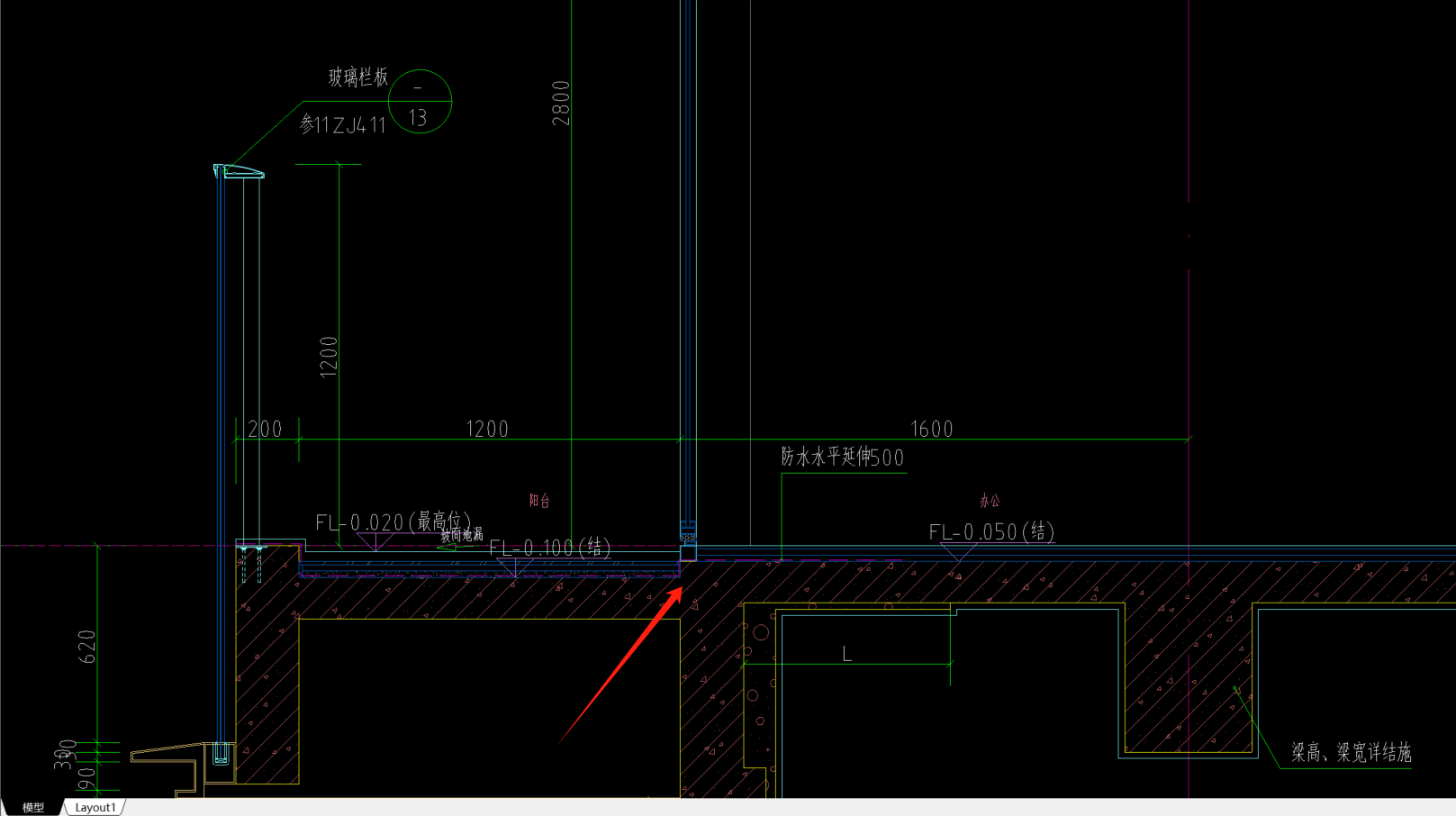Screen dimensions: 1456x816
Task: Select the vertical 2800 dimension text
Action: [561, 103]
